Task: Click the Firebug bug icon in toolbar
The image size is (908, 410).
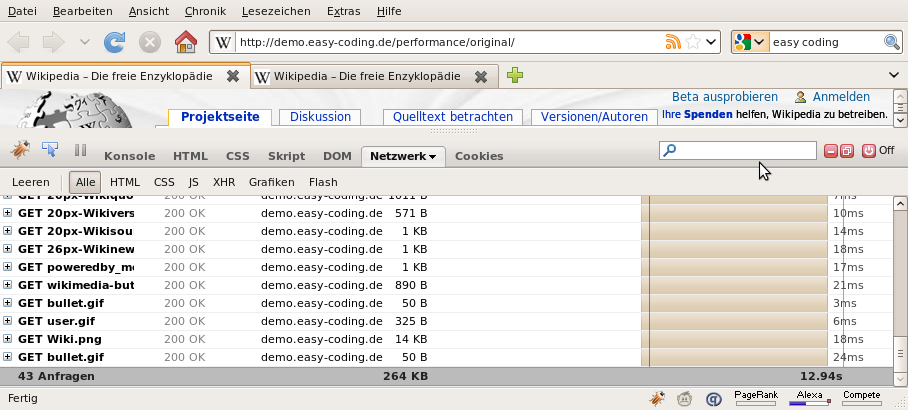Action: pyautogui.click(x=20, y=151)
